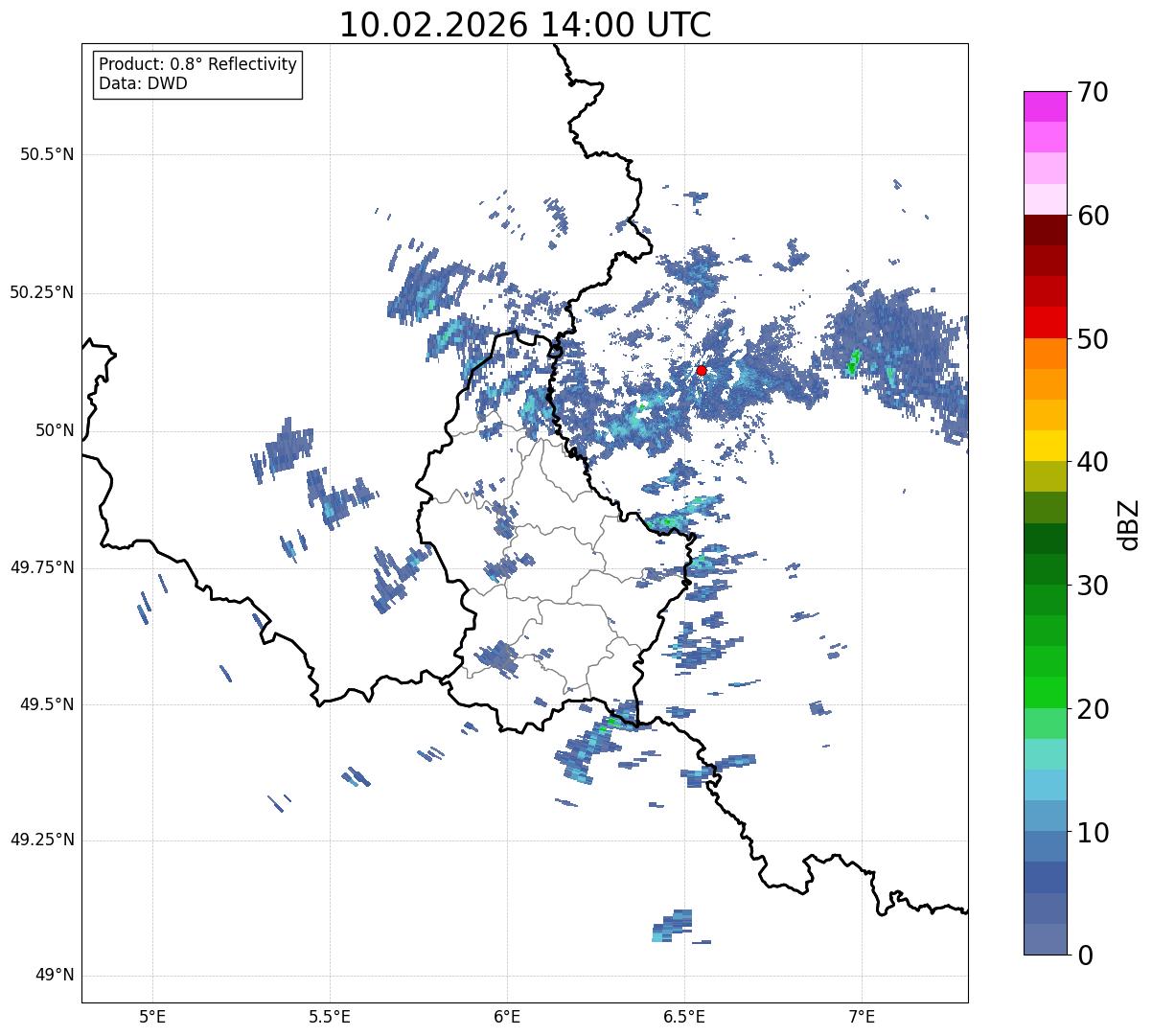This screenshot has height=1036, width=1152.
Task: Click the 7°E longitude label
Action: 862,1017
